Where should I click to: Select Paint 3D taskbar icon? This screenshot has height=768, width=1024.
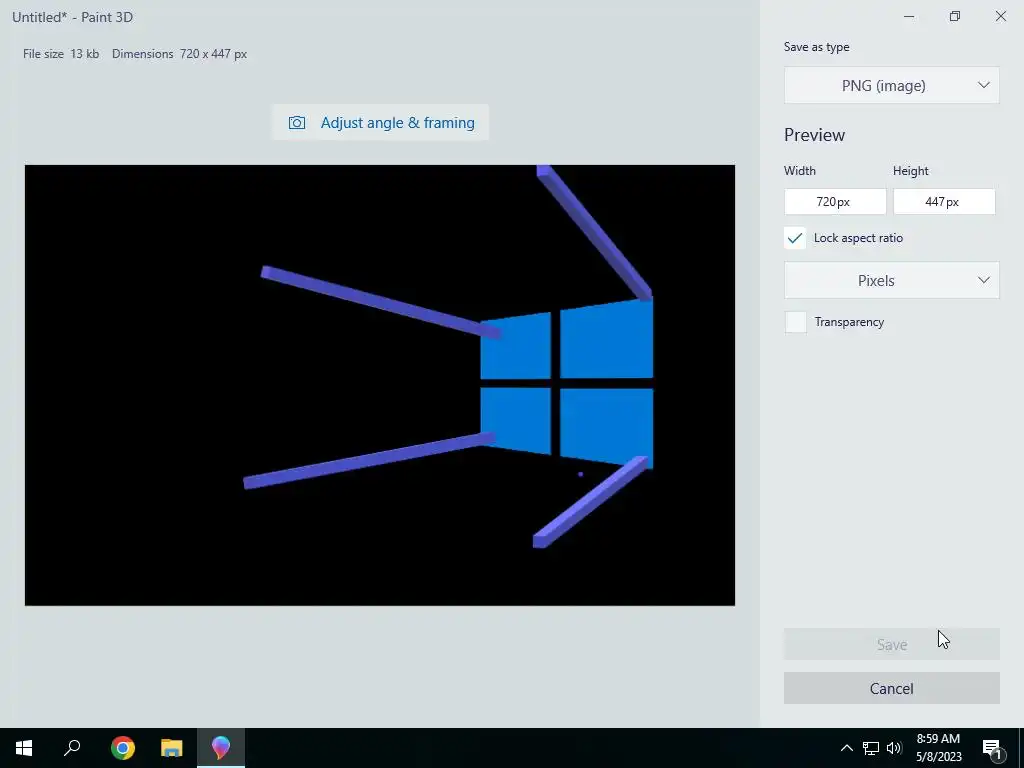point(221,748)
